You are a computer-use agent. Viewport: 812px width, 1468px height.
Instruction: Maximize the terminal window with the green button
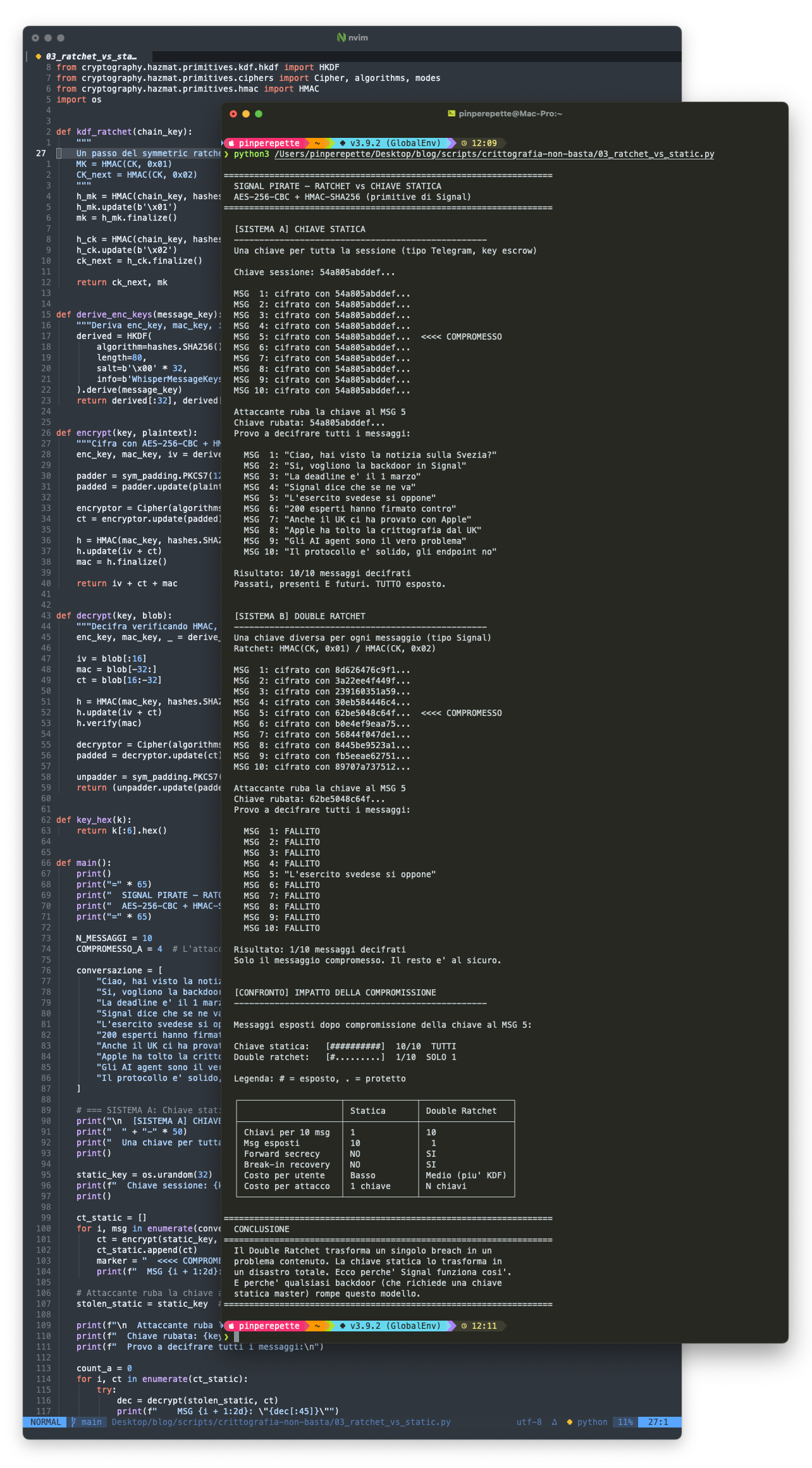[x=259, y=114]
